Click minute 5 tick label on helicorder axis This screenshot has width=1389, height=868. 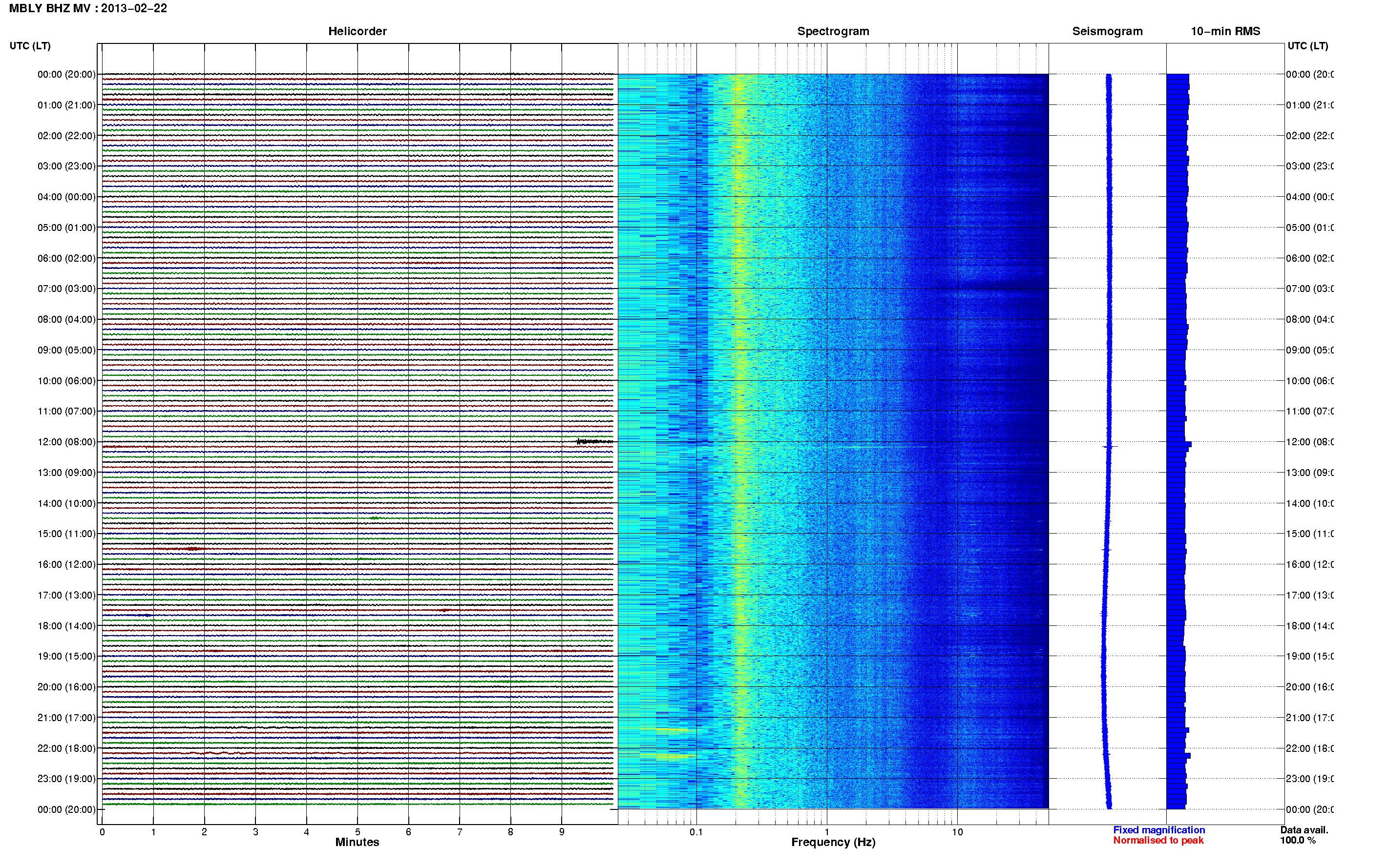click(x=358, y=832)
